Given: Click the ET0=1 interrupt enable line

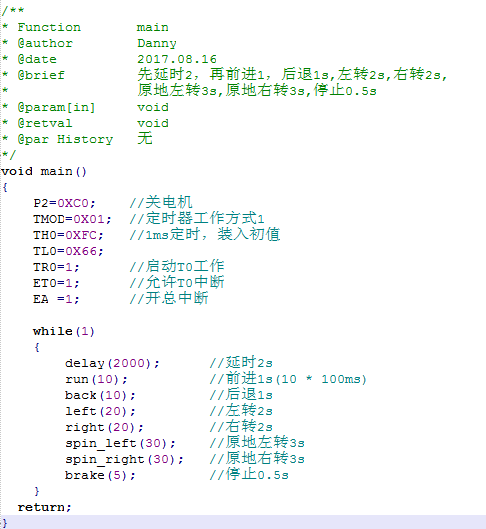Looking at the screenshot, I should click(56, 283).
